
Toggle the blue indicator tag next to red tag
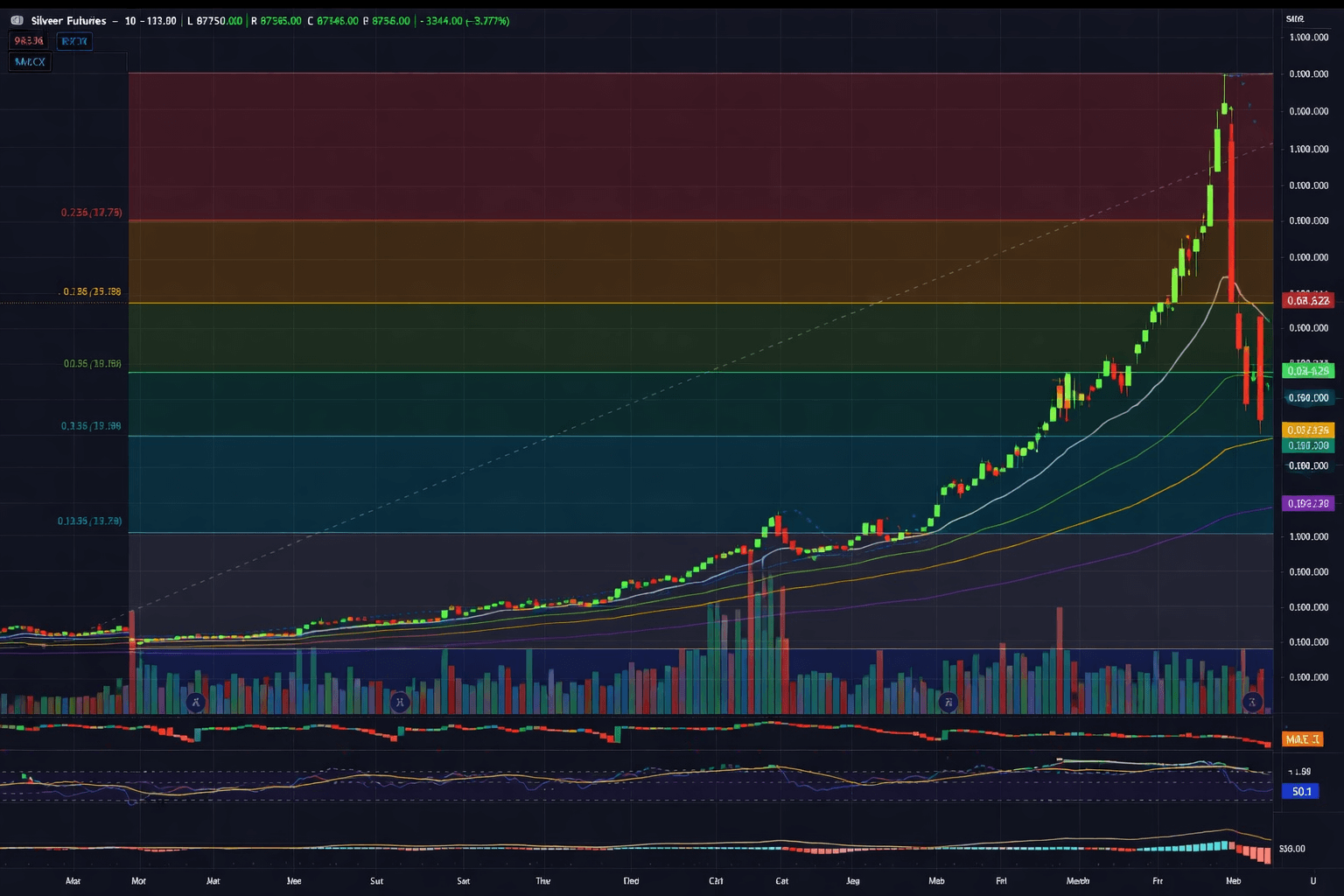(74, 41)
